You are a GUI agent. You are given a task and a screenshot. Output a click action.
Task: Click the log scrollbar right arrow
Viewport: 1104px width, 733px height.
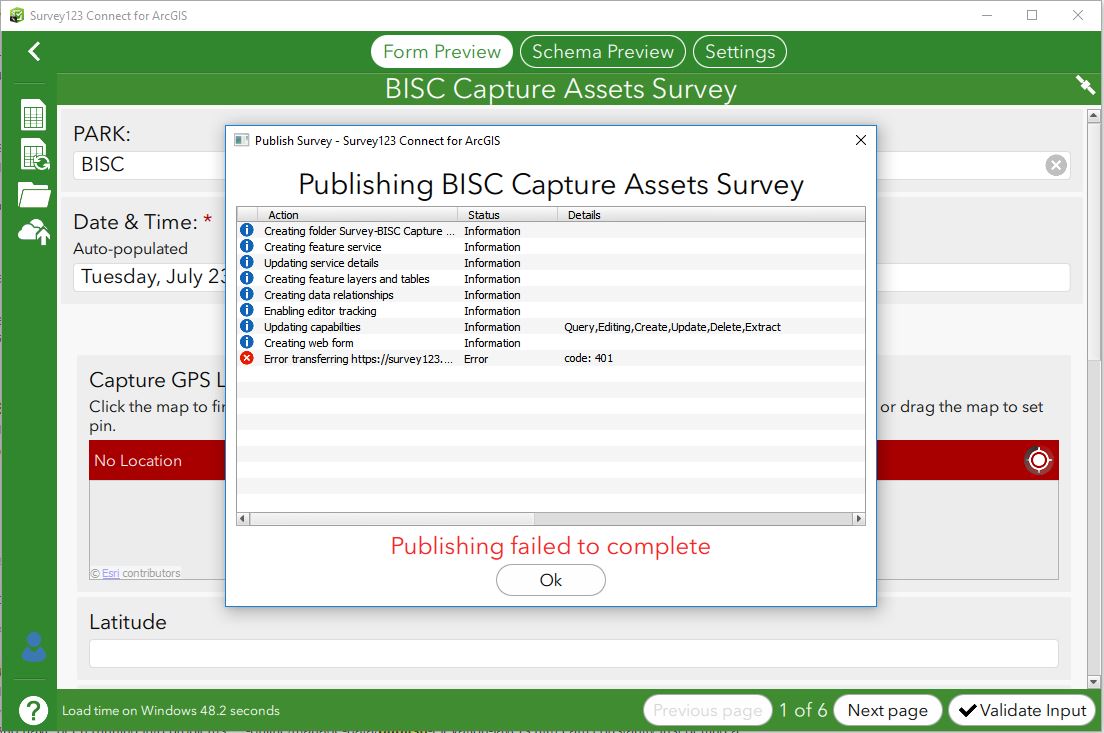858,519
